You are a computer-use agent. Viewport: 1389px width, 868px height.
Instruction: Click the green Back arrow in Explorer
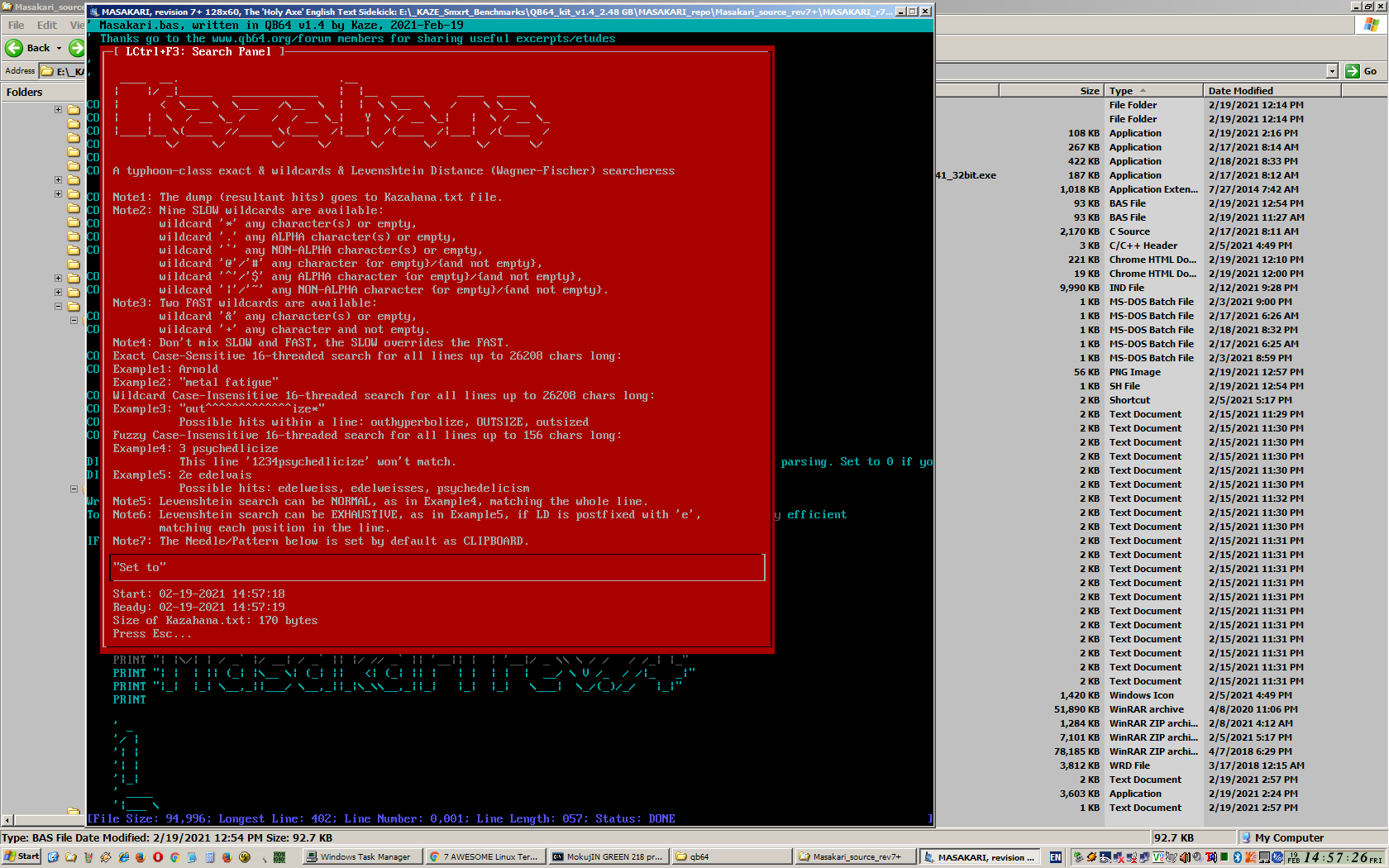point(14,48)
